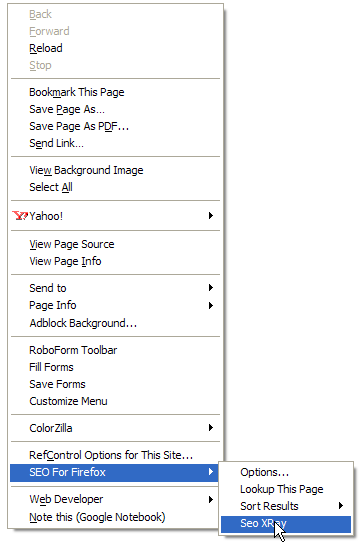Screen dimensions: 361x547
Task: Expand the Web Developer submenu arrow
Action: coord(211,500)
